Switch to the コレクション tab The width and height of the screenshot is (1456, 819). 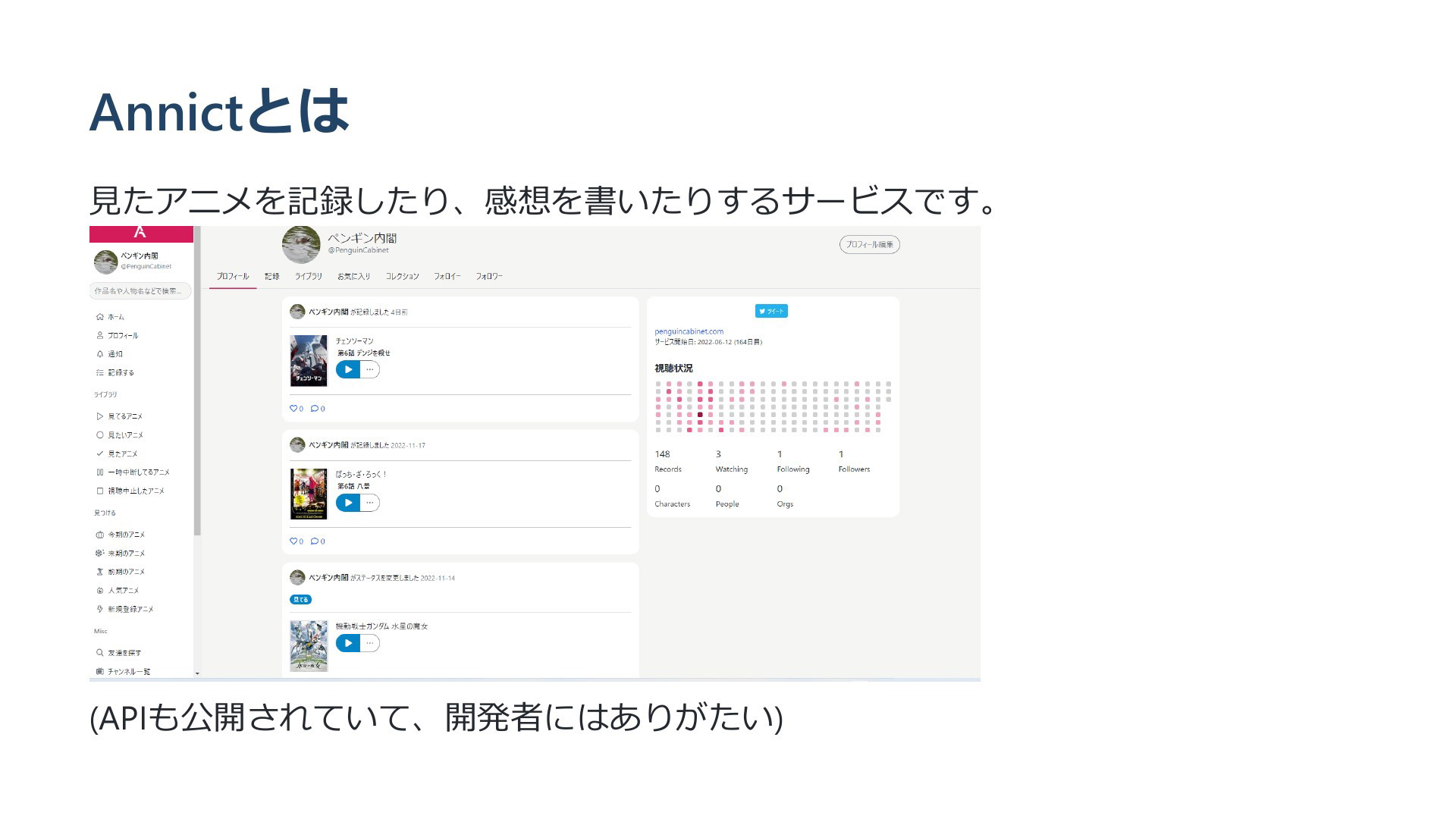pyautogui.click(x=402, y=277)
